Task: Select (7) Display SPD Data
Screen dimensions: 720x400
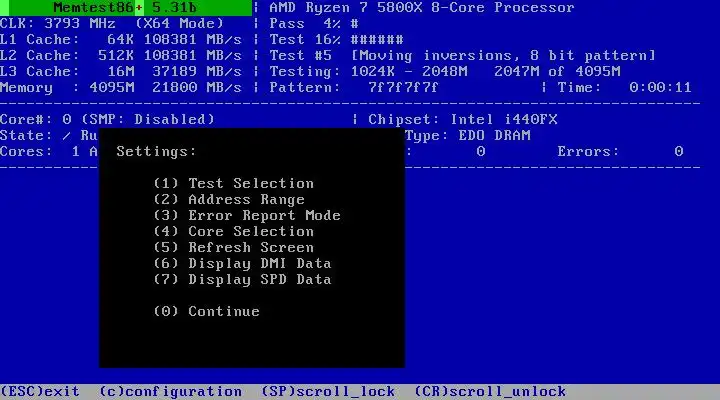Action: [x=242, y=280]
